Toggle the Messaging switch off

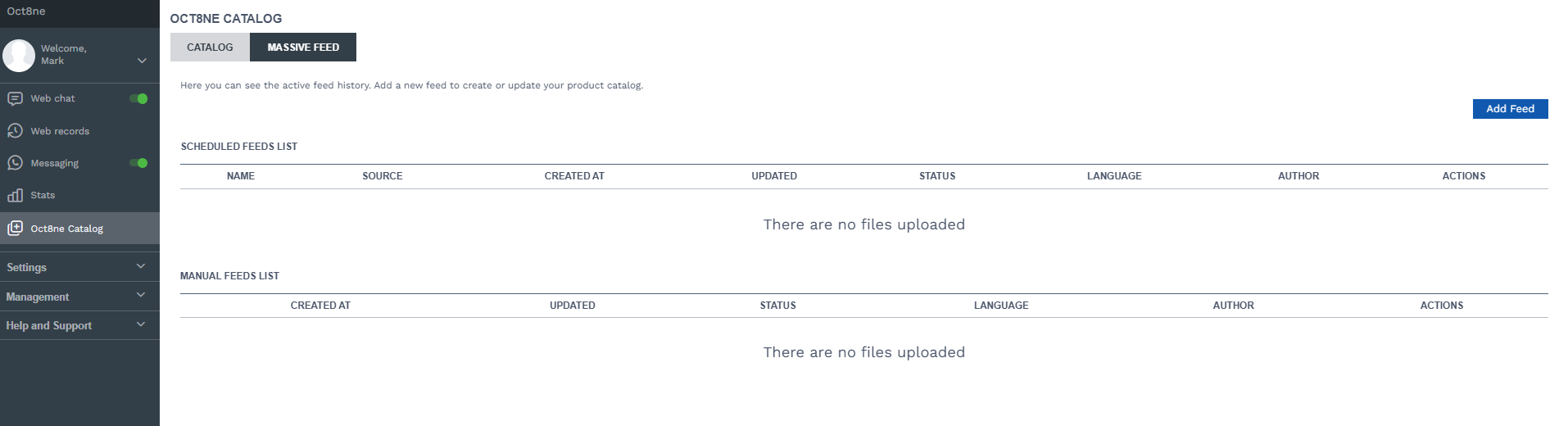point(138,163)
